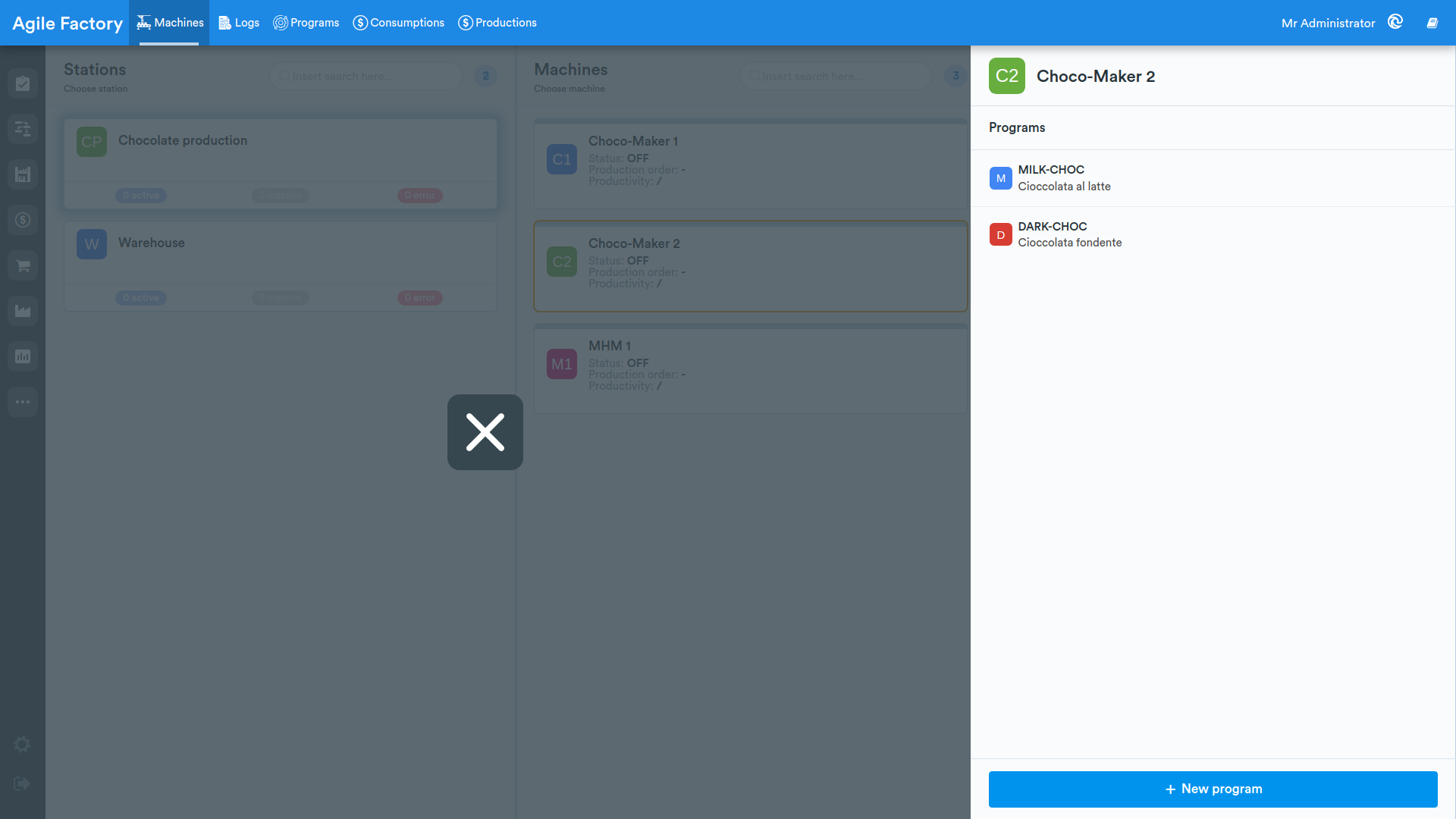This screenshot has height=819, width=1456.
Task: Click the New program button
Action: pyautogui.click(x=1213, y=789)
